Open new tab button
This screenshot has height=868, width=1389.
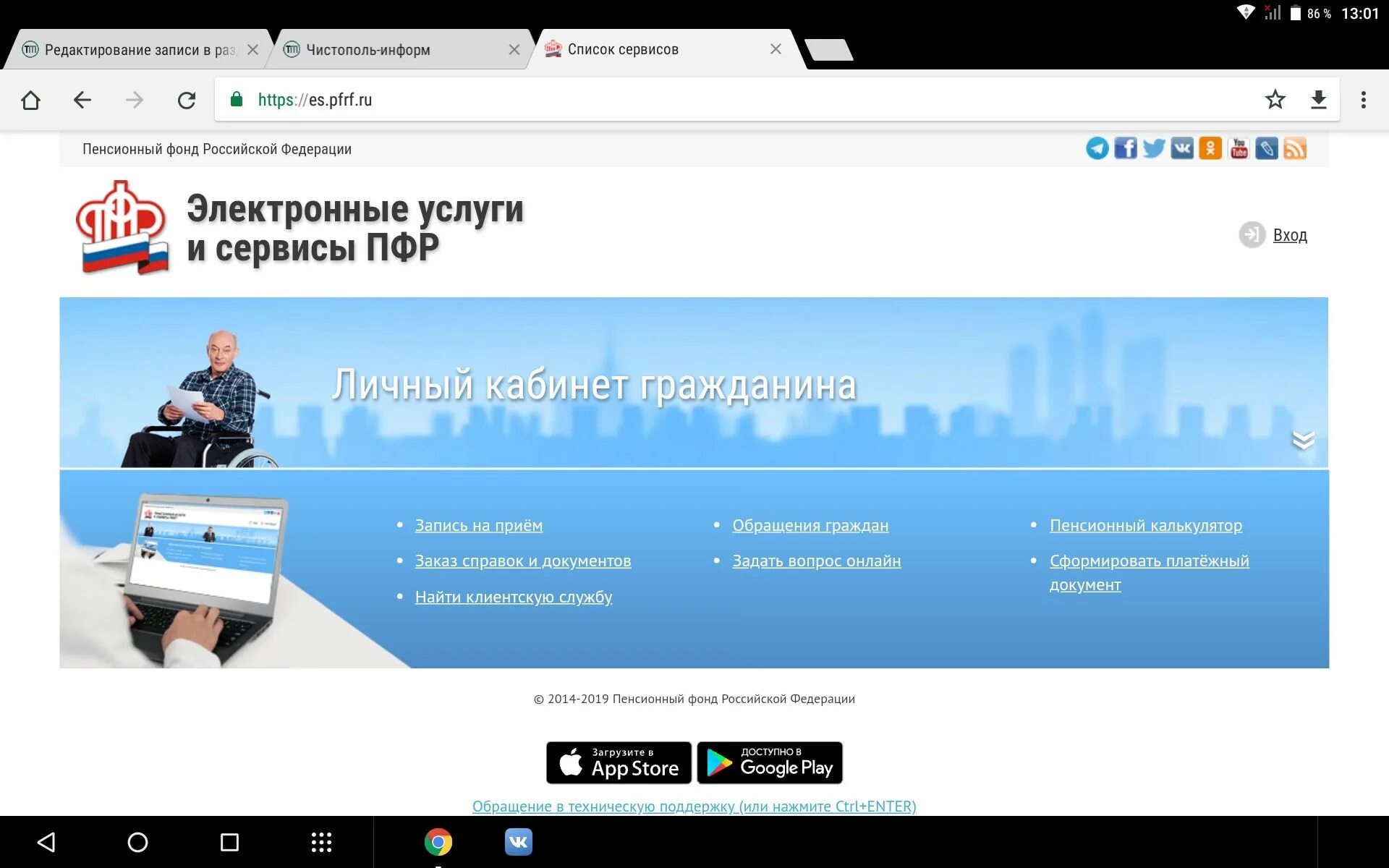(x=829, y=50)
